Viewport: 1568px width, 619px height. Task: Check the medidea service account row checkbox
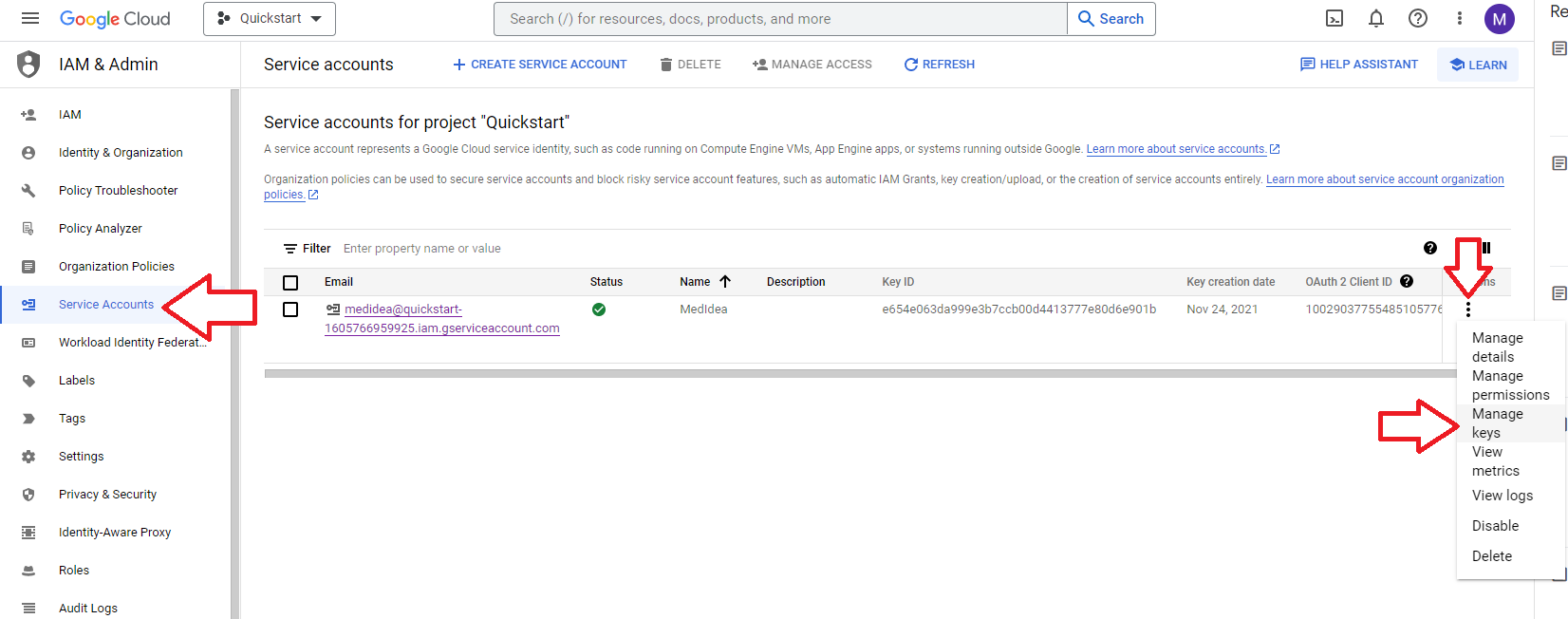290,309
